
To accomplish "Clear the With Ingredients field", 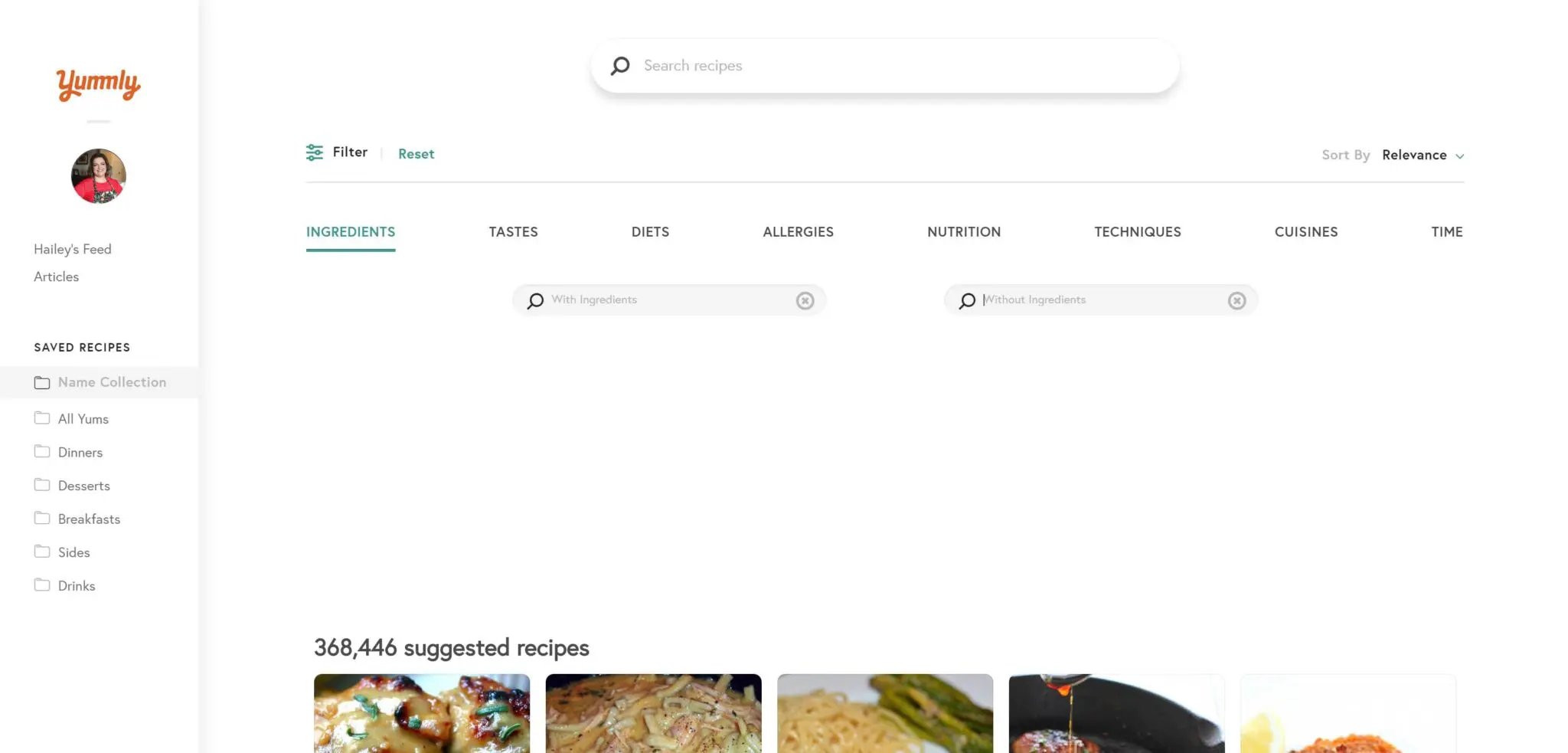I will 805,300.
